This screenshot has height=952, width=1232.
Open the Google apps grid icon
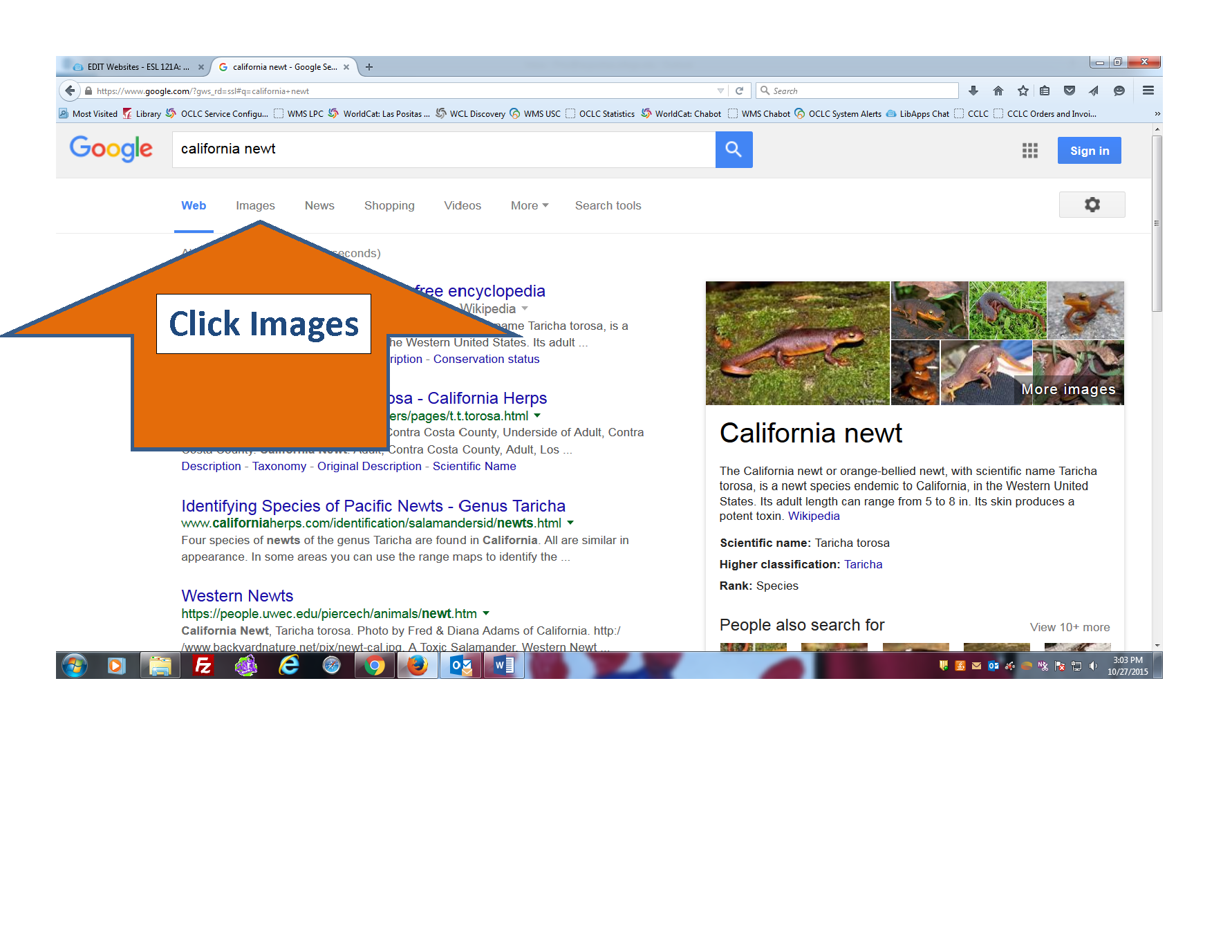coord(1030,151)
